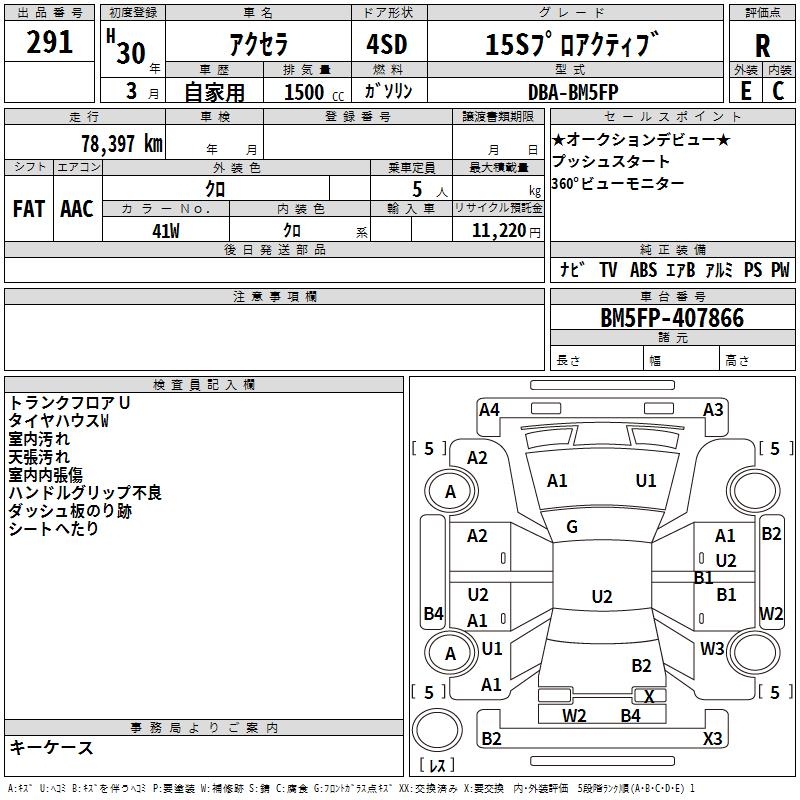This screenshot has width=800, height=800.
Task: Select the [レス] spare tire label
Action: (437, 765)
